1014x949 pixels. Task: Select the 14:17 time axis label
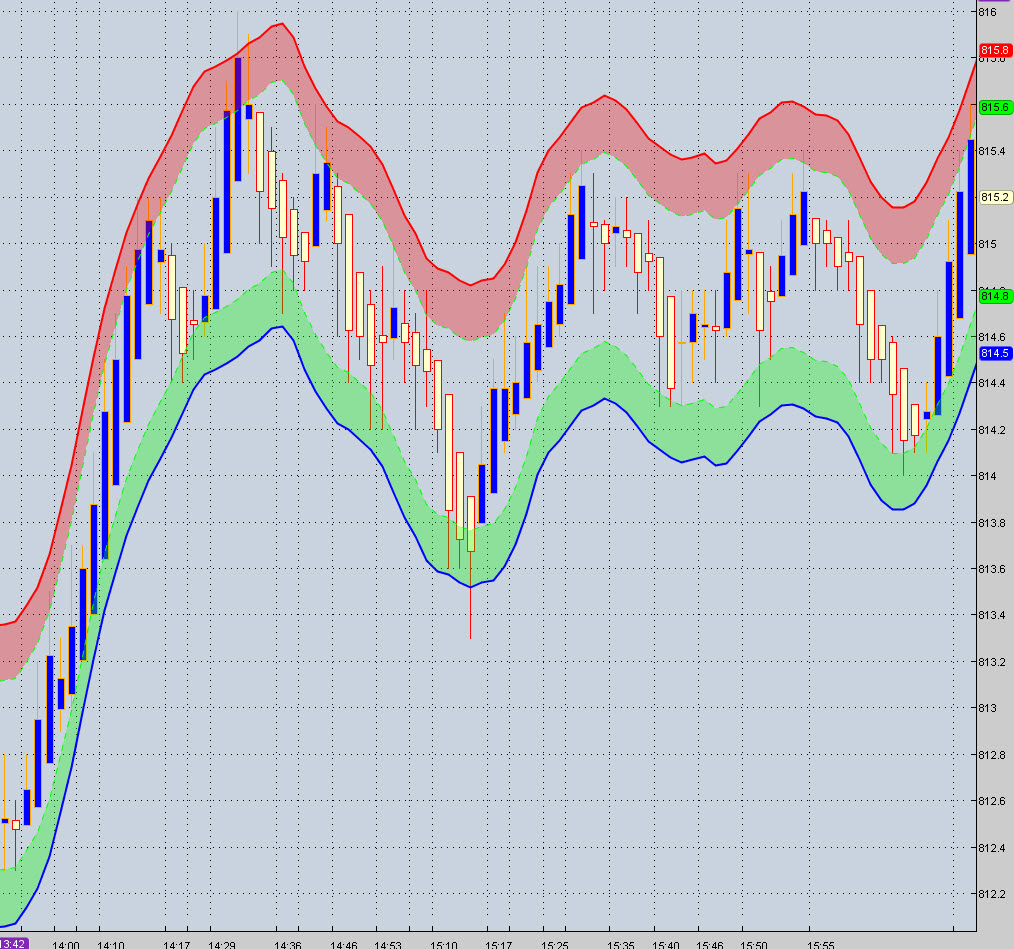coord(177,945)
